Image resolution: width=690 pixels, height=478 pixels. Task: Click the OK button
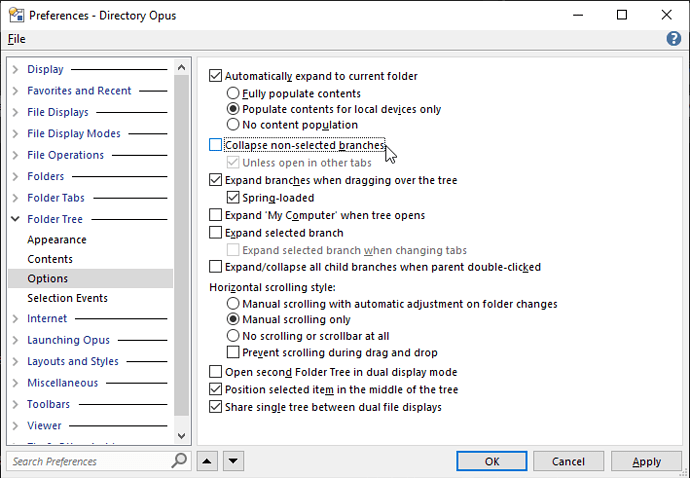click(x=492, y=461)
